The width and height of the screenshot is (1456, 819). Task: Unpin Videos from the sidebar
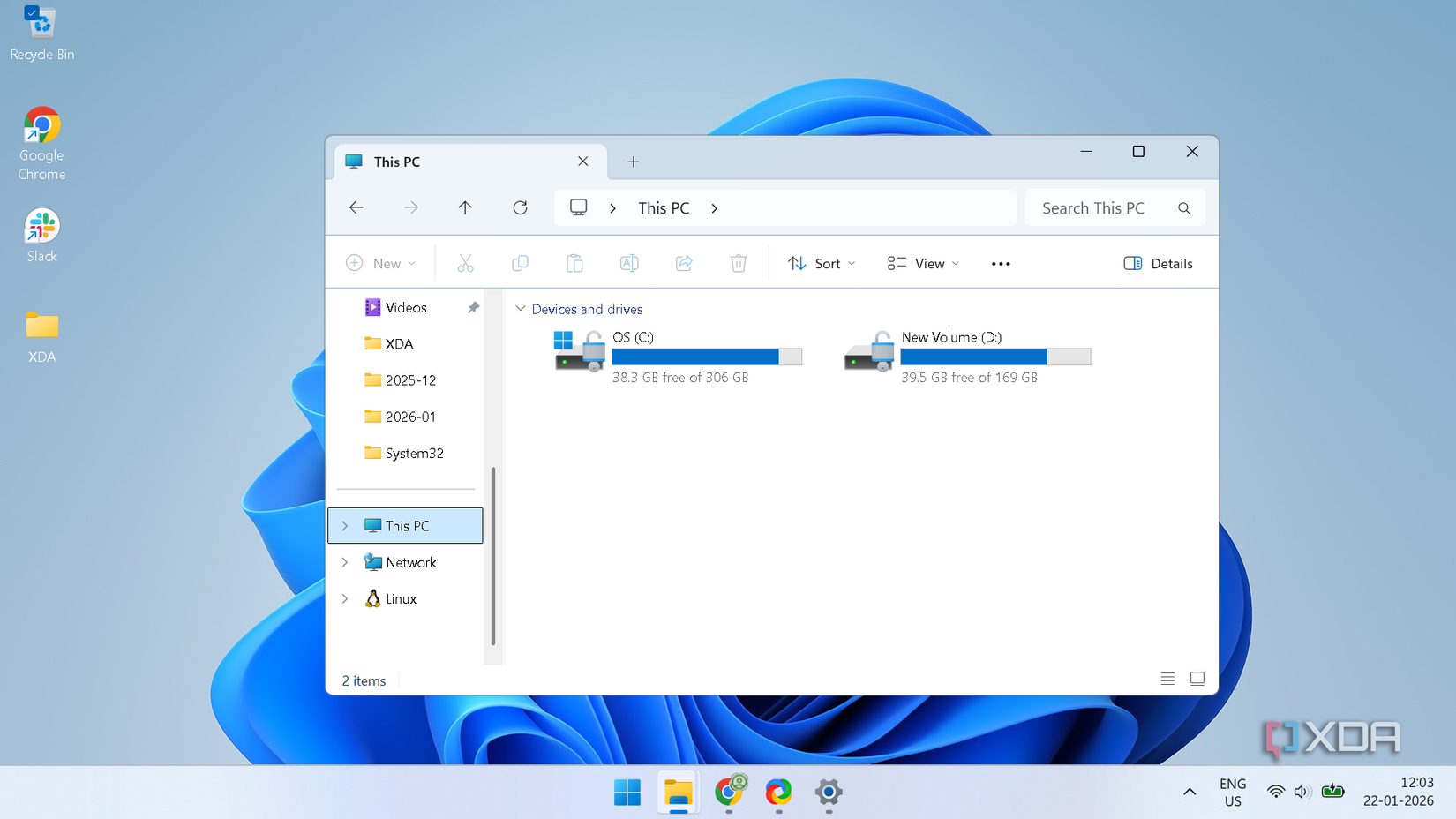pos(473,307)
